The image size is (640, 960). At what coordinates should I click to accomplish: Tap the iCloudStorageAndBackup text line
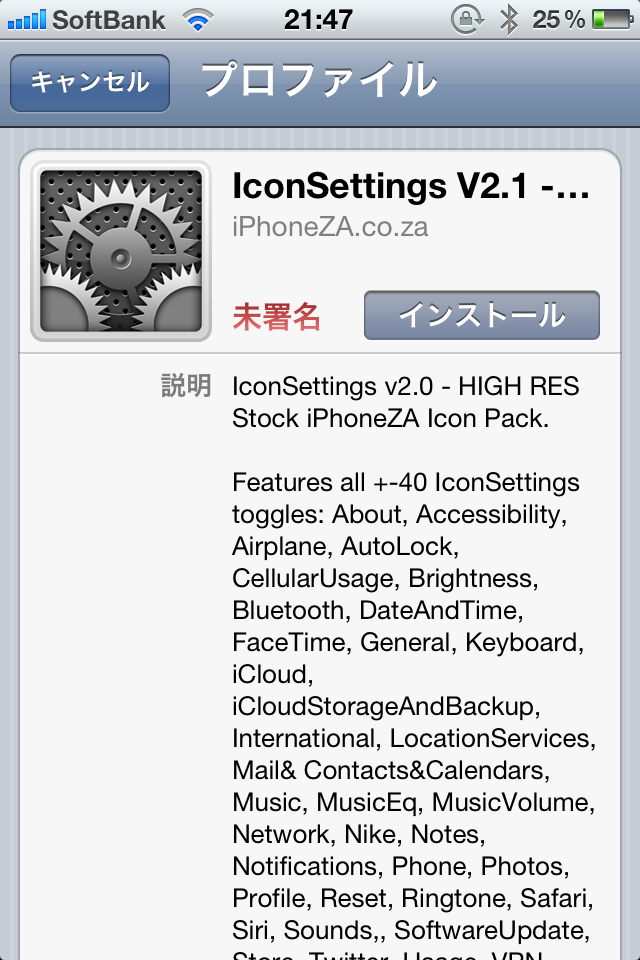coord(386,707)
